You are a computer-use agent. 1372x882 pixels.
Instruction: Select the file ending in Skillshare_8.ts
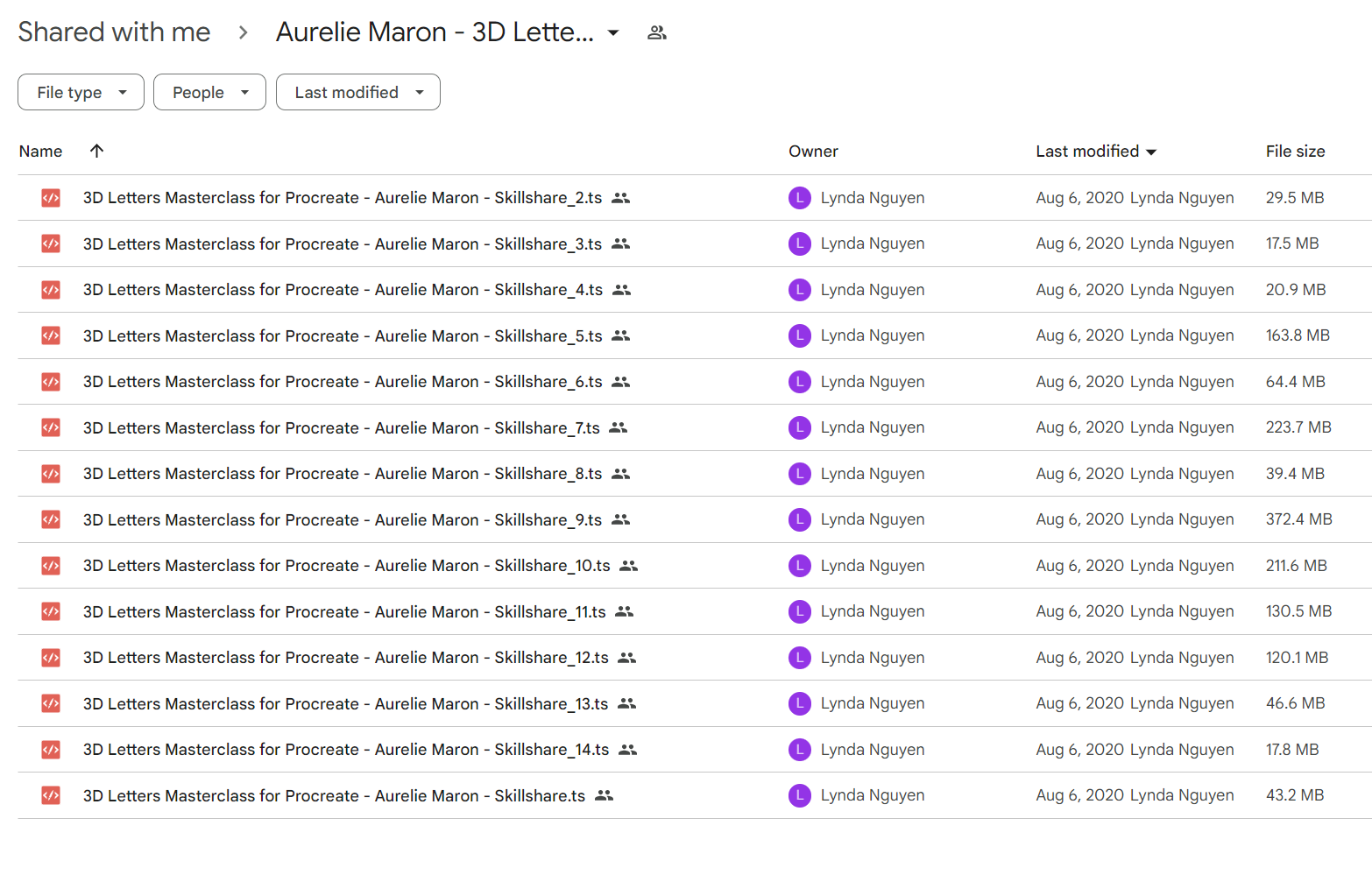(x=343, y=474)
